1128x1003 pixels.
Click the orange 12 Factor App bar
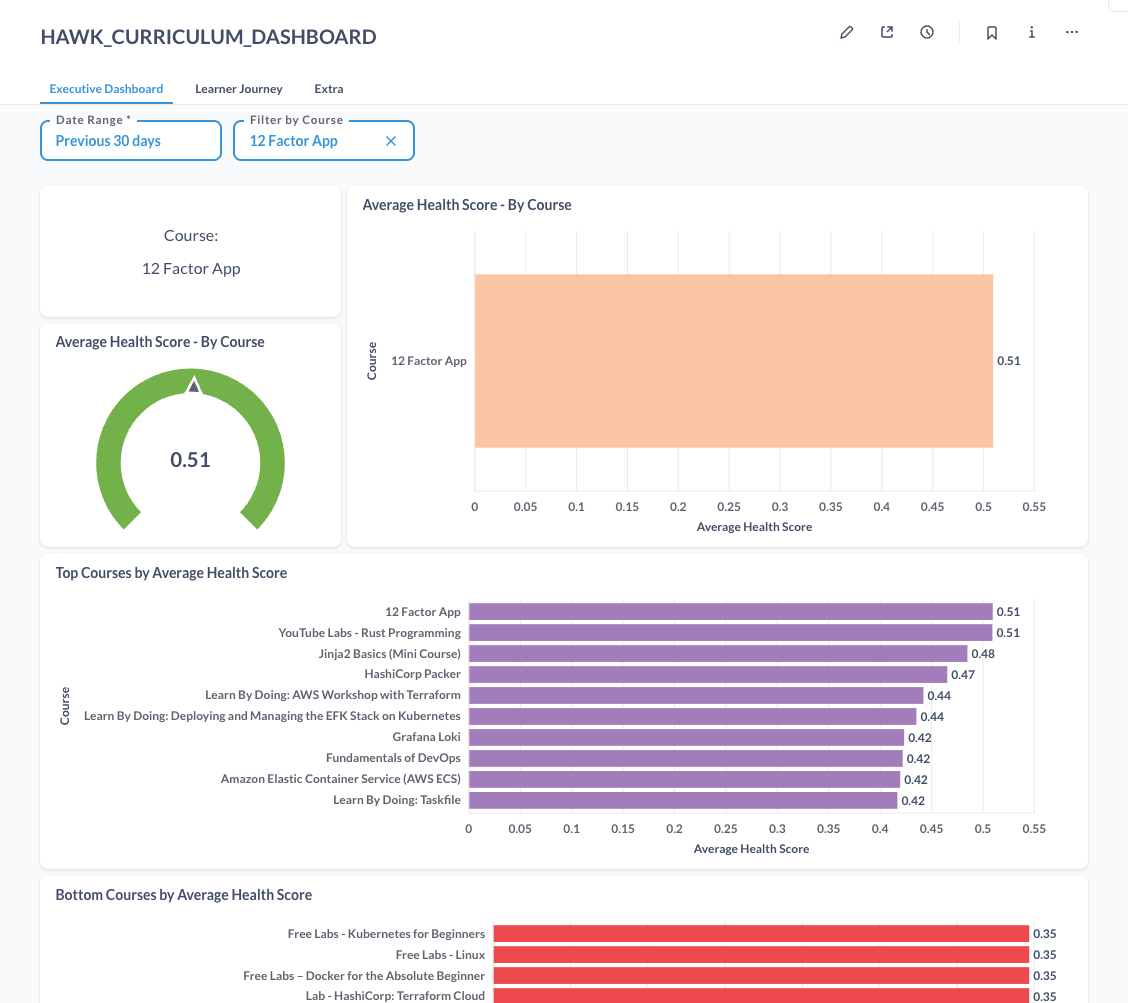click(734, 360)
